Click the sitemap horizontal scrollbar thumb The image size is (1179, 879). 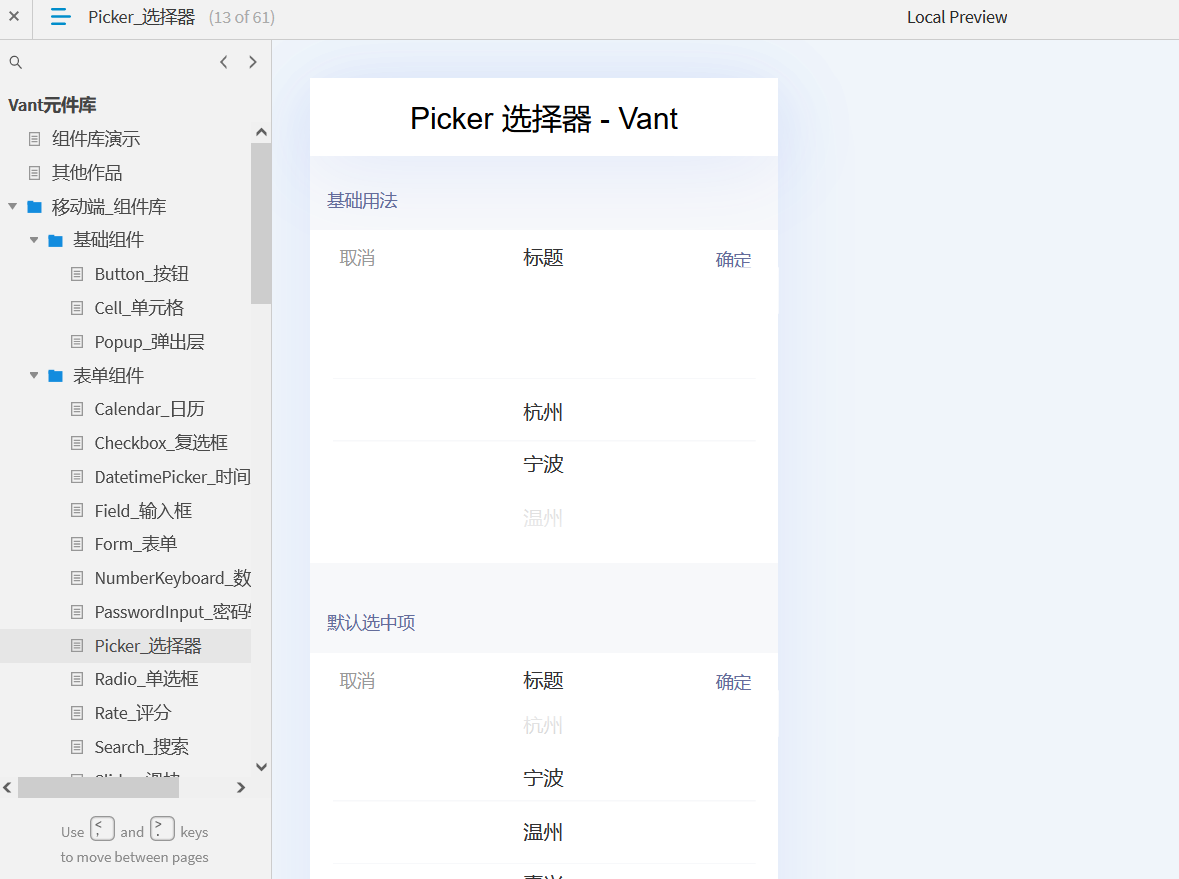point(99,787)
